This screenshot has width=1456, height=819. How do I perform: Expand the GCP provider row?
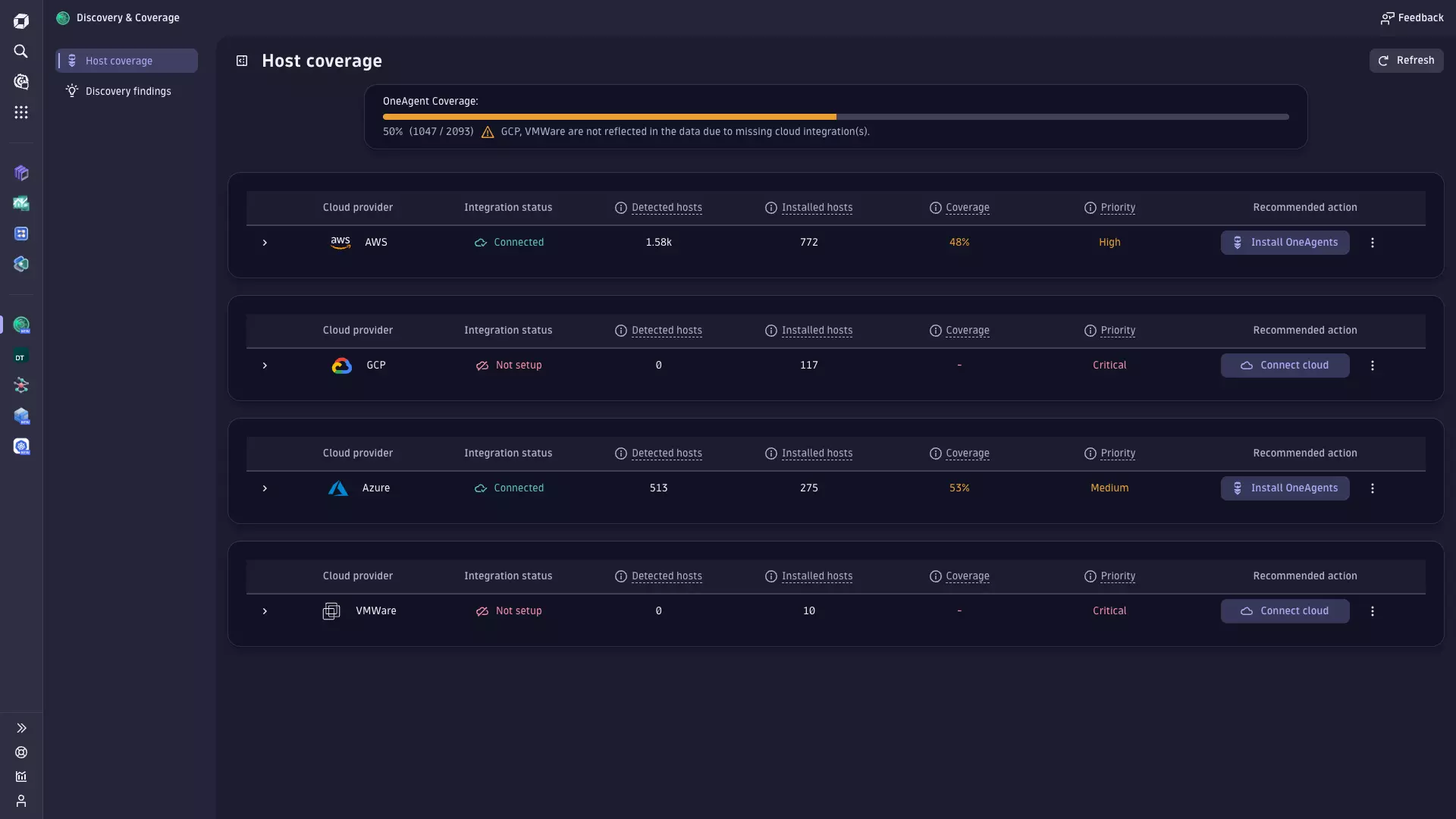265,366
